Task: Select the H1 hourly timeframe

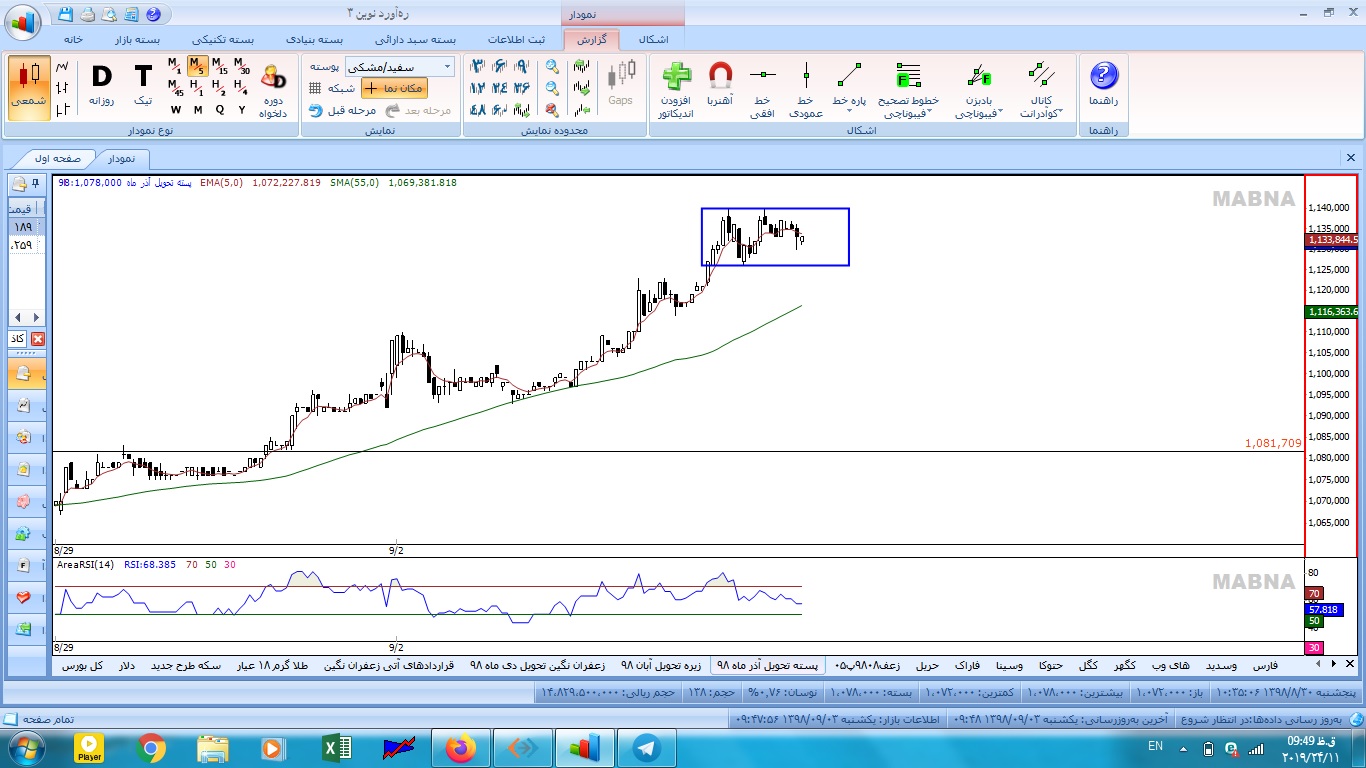Action: coord(197,88)
